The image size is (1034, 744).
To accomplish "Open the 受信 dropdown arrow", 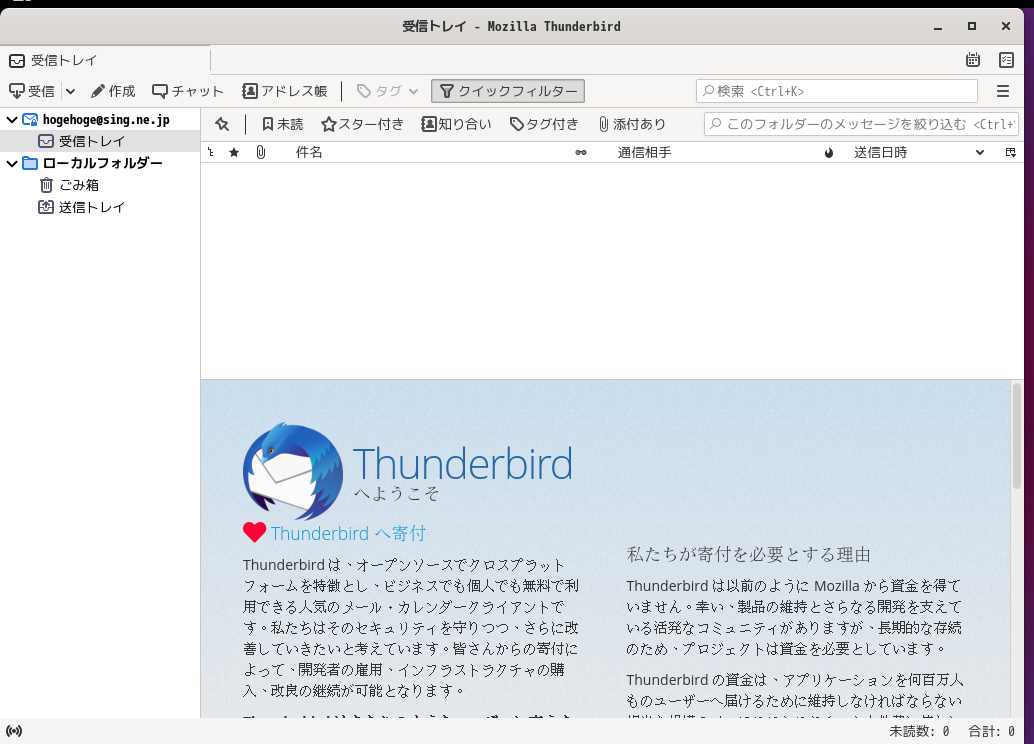I will pos(71,91).
